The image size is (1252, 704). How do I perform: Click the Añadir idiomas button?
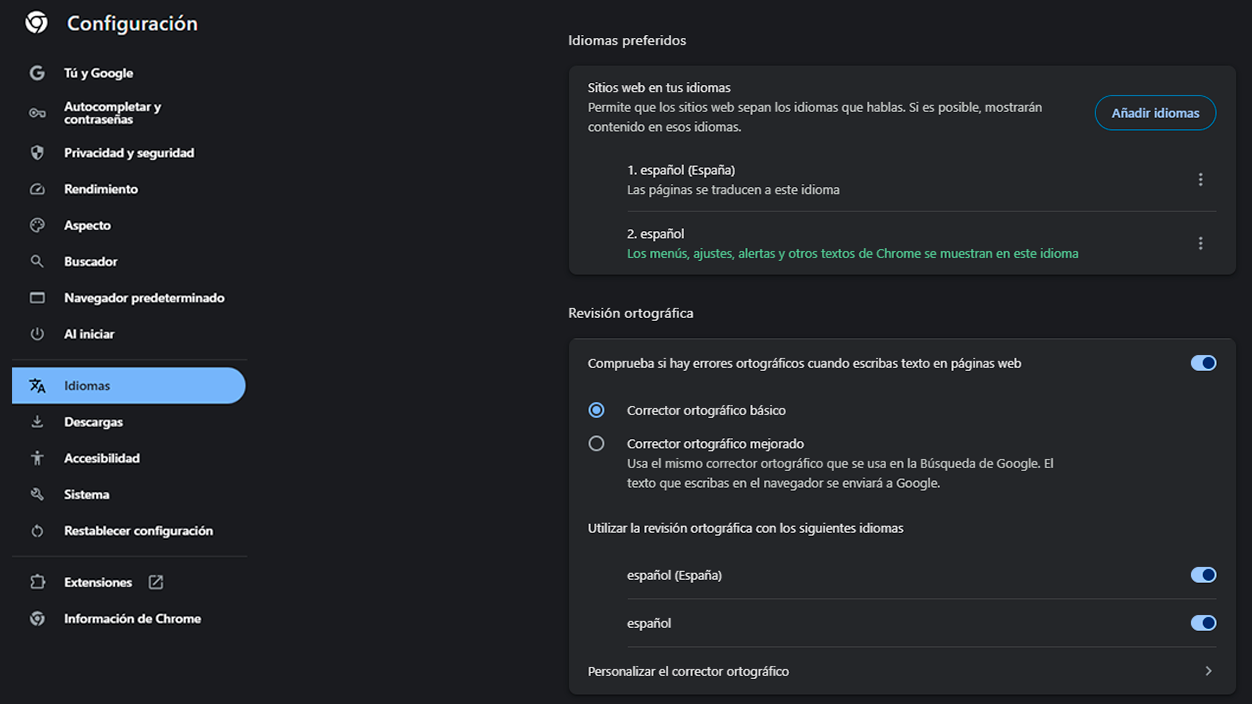pos(1155,112)
